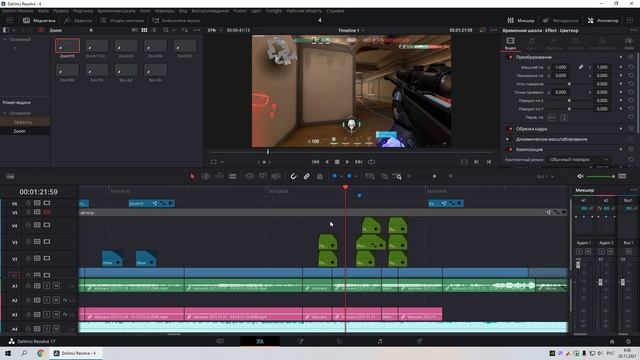Viewport: 640px width, 360px height.
Task: Open Project settings gear icon
Action: click(628, 341)
